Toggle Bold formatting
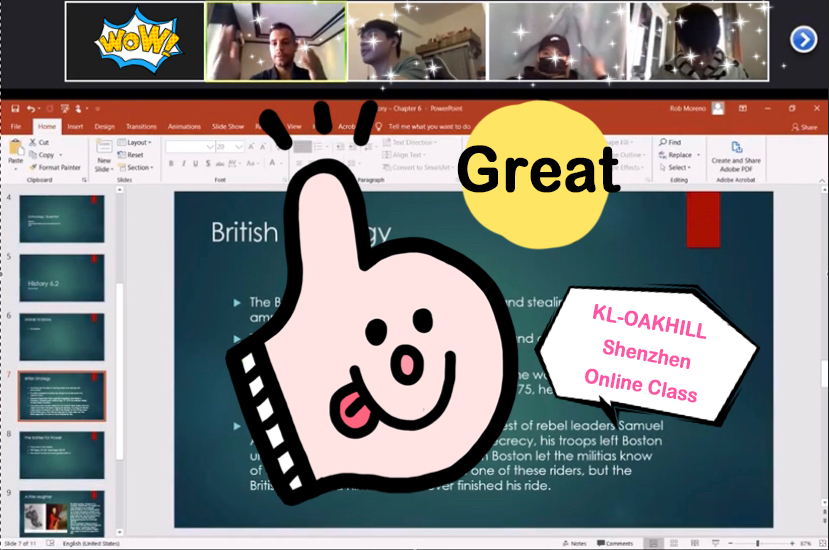This screenshot has width=829, height=550. point(171,163)
